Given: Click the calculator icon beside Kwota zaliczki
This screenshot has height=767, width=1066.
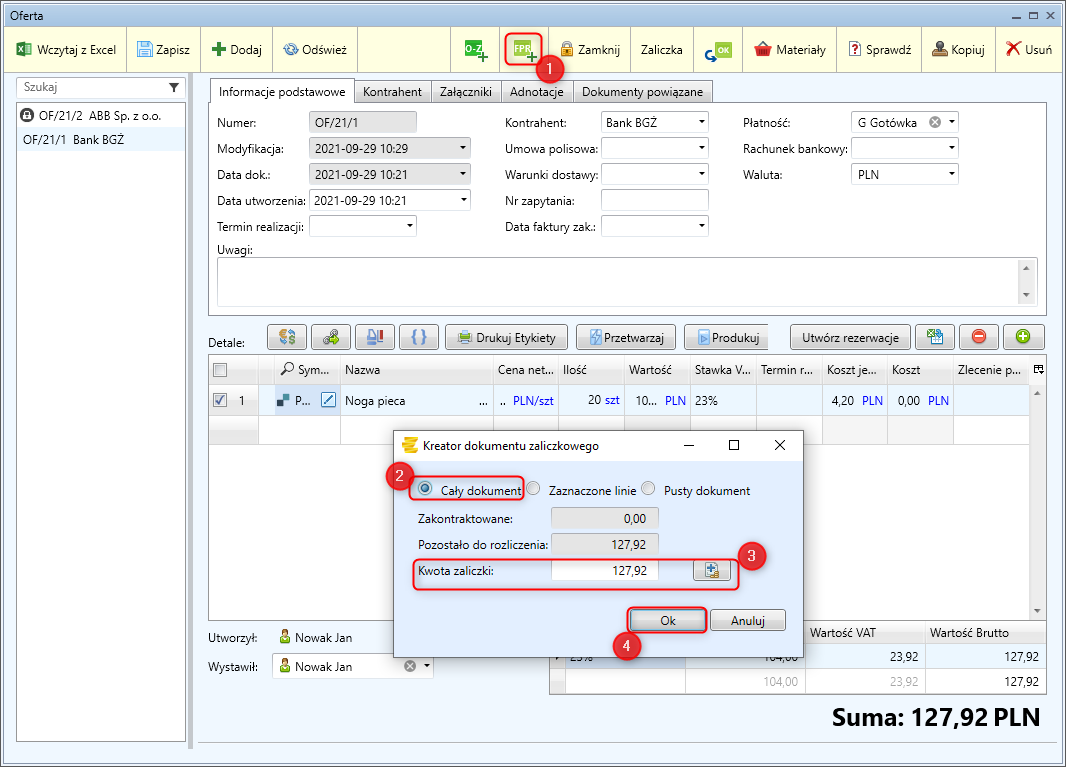Looking at the screenshot, I should point(712,570).
